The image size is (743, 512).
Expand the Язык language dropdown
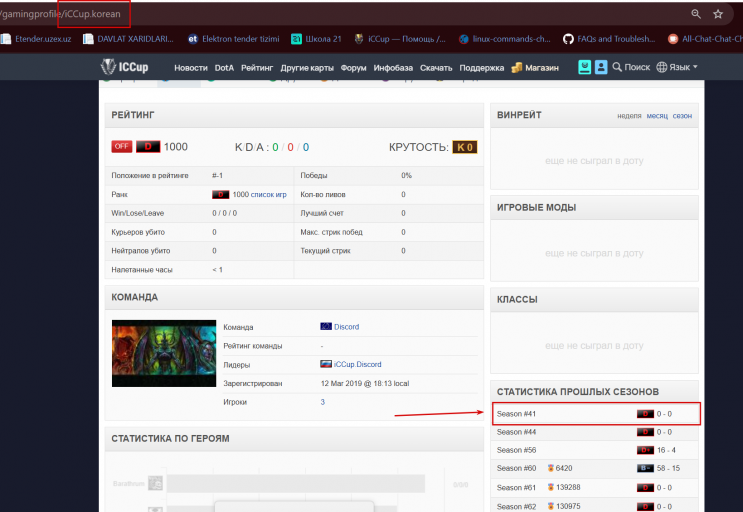[683, 67]
